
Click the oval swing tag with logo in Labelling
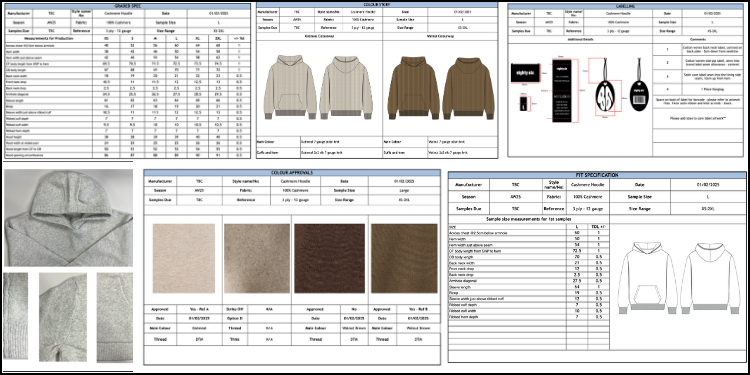(606, 95)
